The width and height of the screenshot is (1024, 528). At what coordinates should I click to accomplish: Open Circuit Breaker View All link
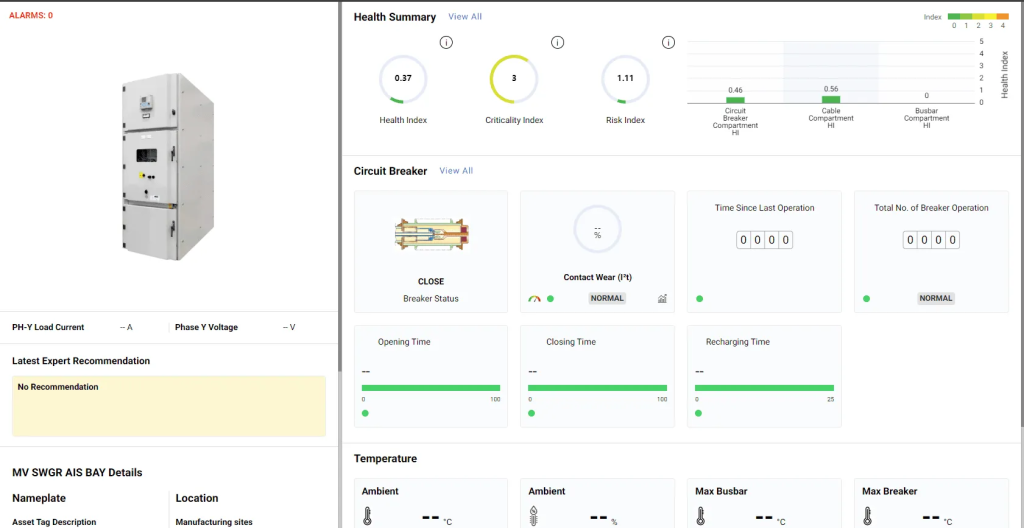[x=456, y=171]
